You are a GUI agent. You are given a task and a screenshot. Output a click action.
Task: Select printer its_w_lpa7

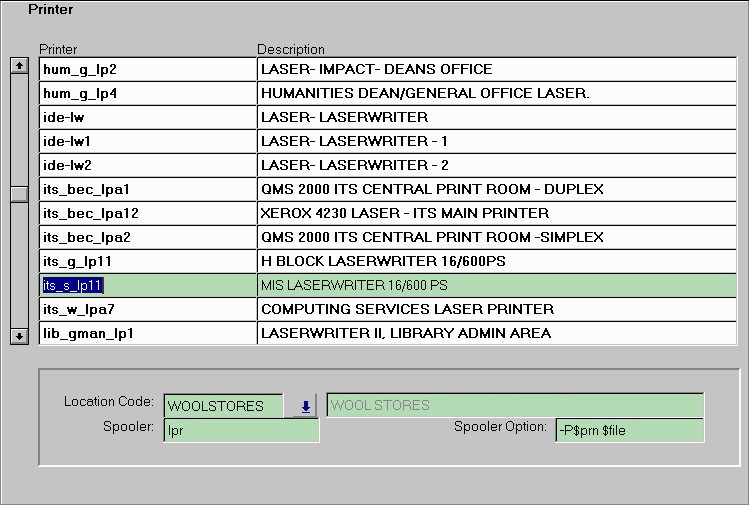click(147, 310)
